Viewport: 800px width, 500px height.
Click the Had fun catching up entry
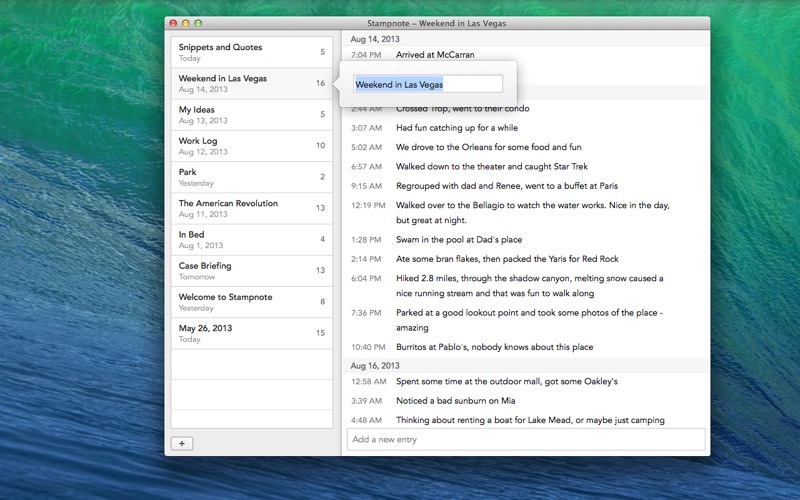coord(457,128)
